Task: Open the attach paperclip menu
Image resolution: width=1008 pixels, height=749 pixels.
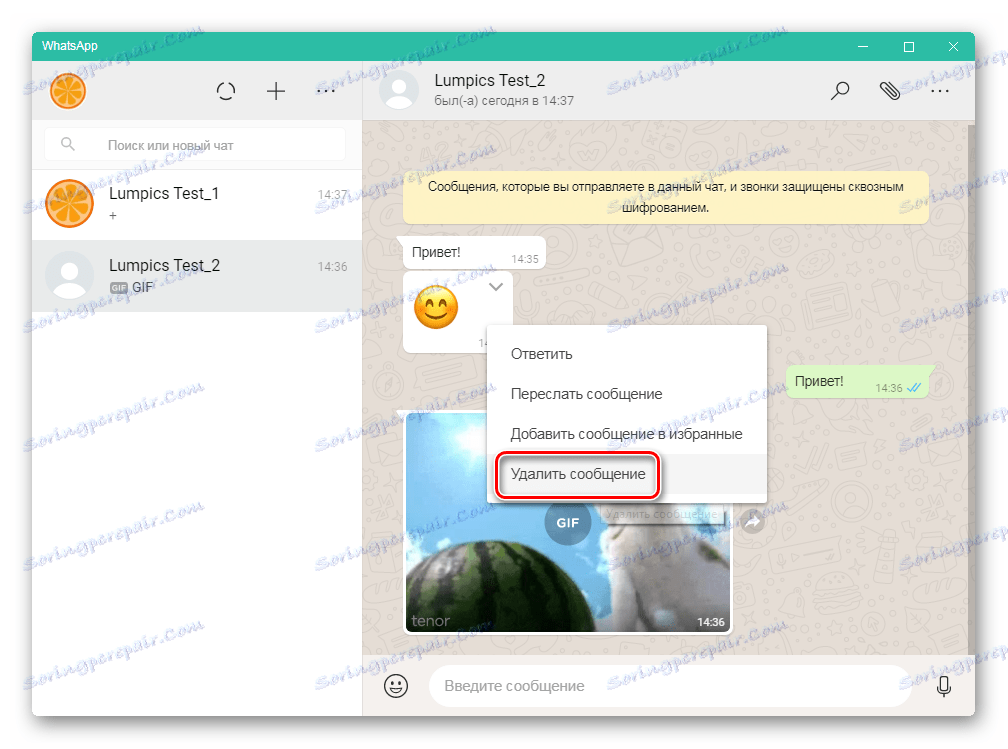Action: tap(890, 91)
